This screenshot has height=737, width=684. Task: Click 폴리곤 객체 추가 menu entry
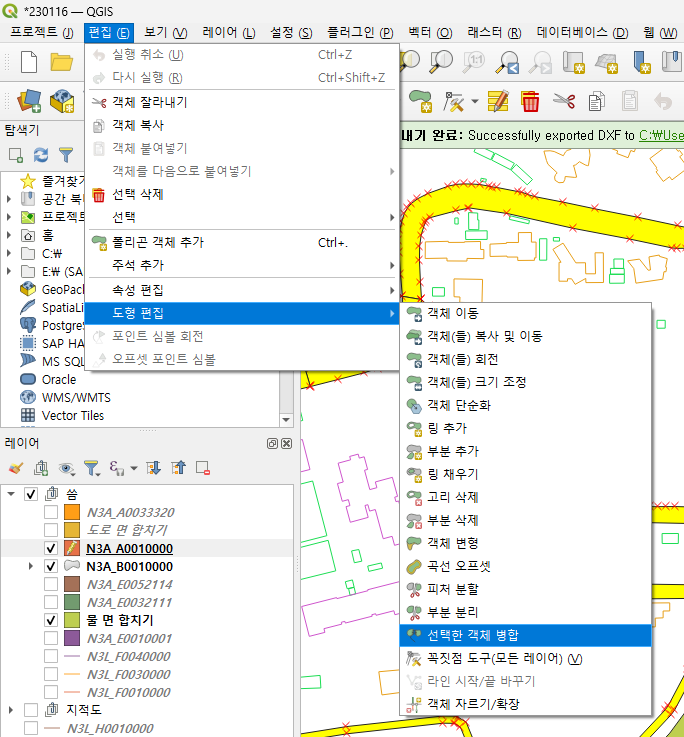click(242, 243)
